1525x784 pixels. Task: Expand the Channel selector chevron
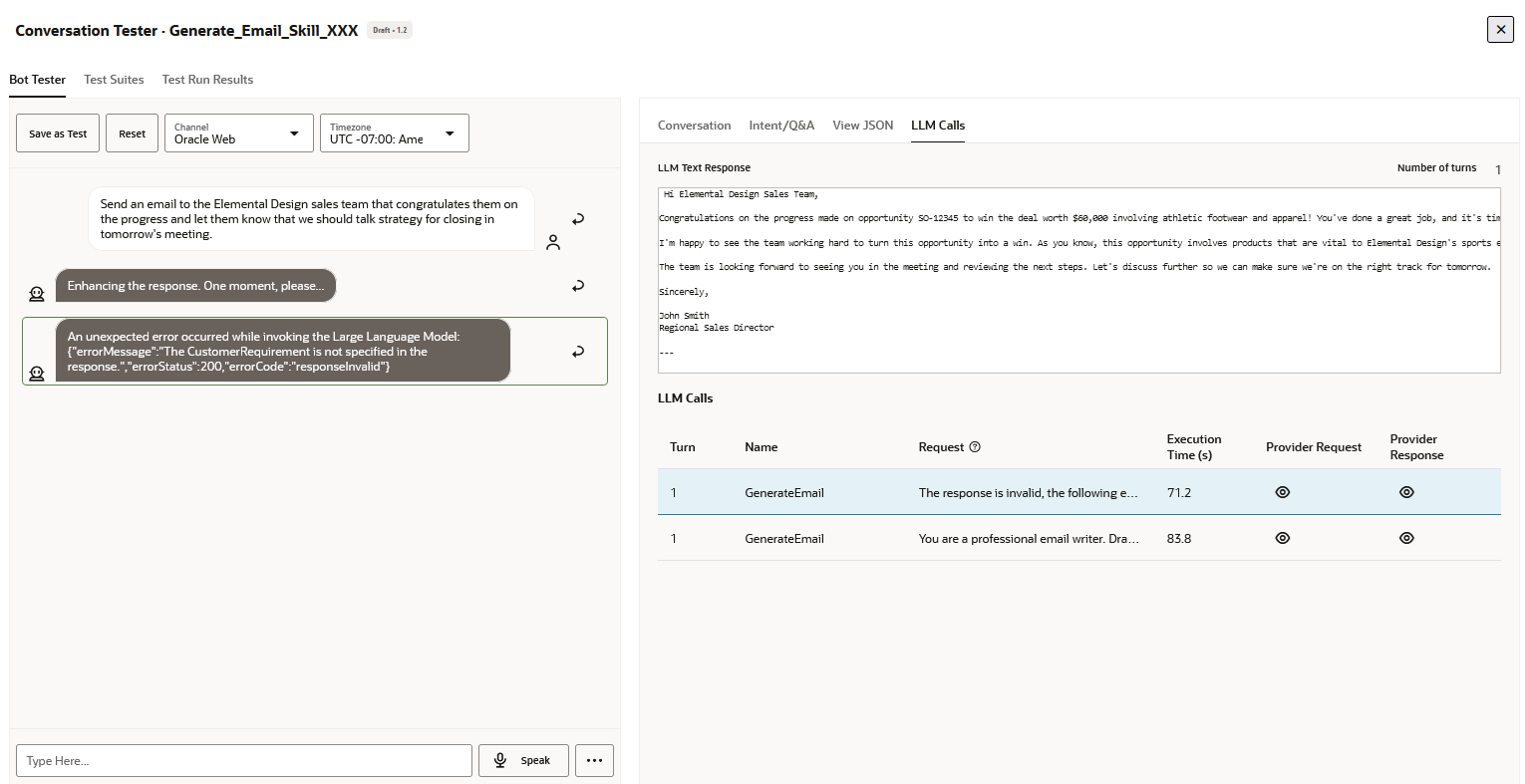(294, 132)
